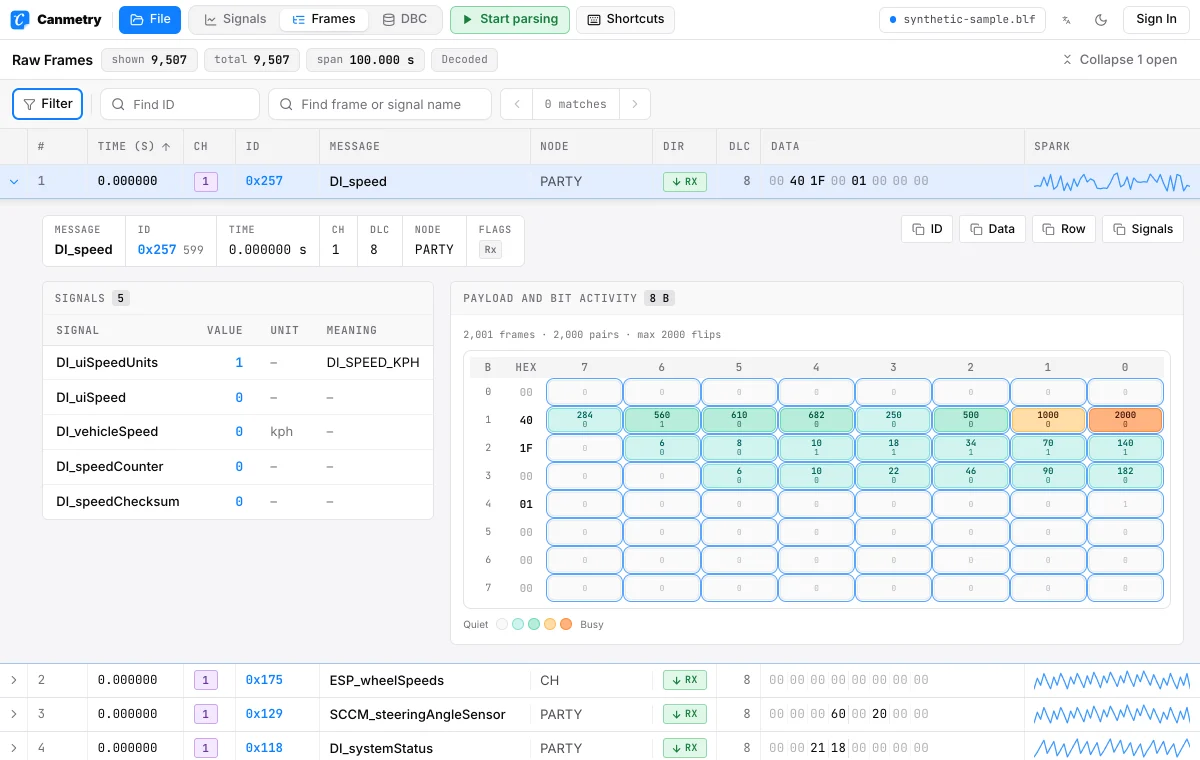Screen dimensions: 1200x760
Task: Focus the Find ID input field
Action: (x=180, y=104)
